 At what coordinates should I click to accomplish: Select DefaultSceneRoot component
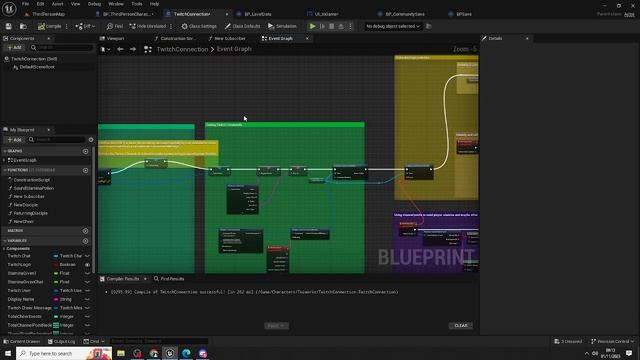37,67
